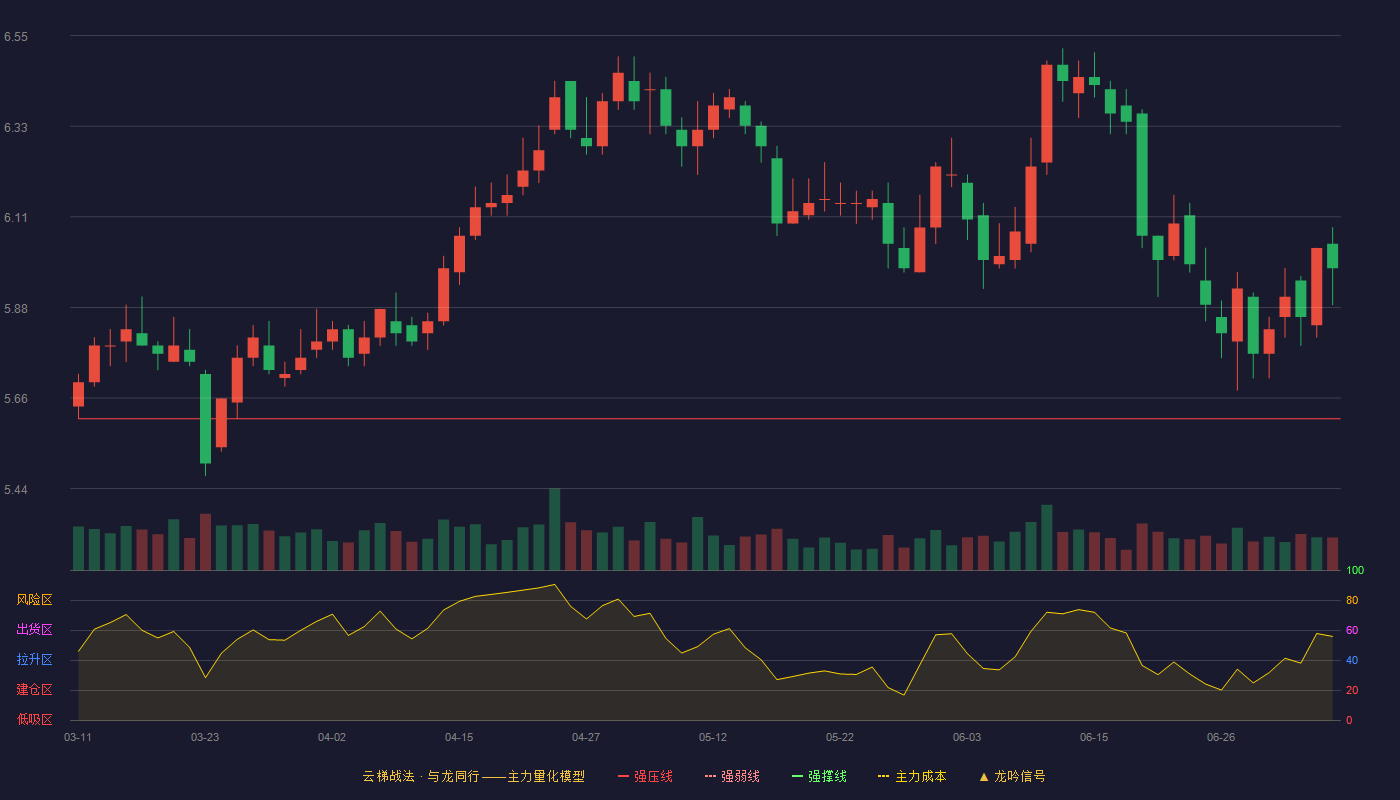Toggle the 强弱线 legend series
Image resolution: width=1400 pixels, height=800 pixels.
pos(732,776)
